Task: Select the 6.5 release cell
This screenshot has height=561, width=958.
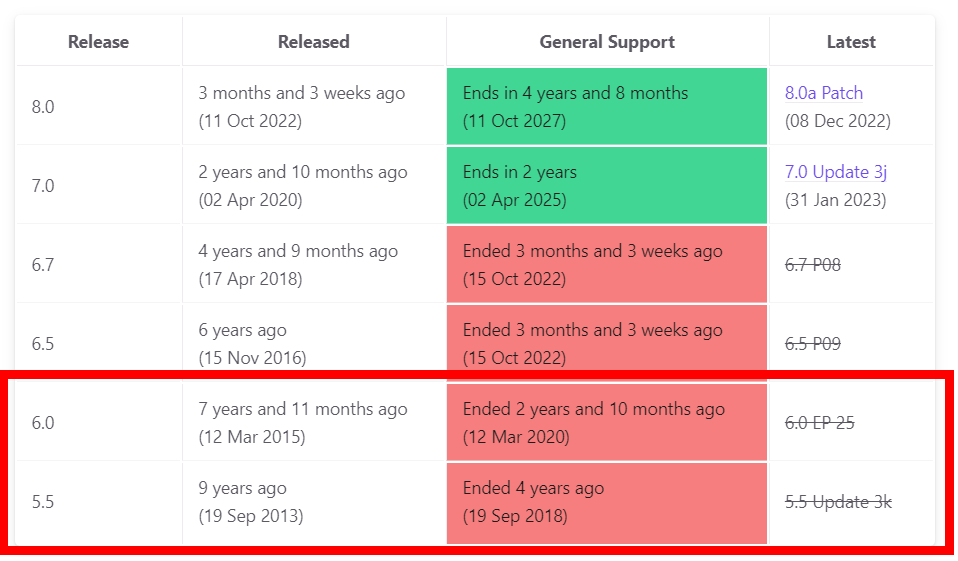Action: (x=43, y=344)
